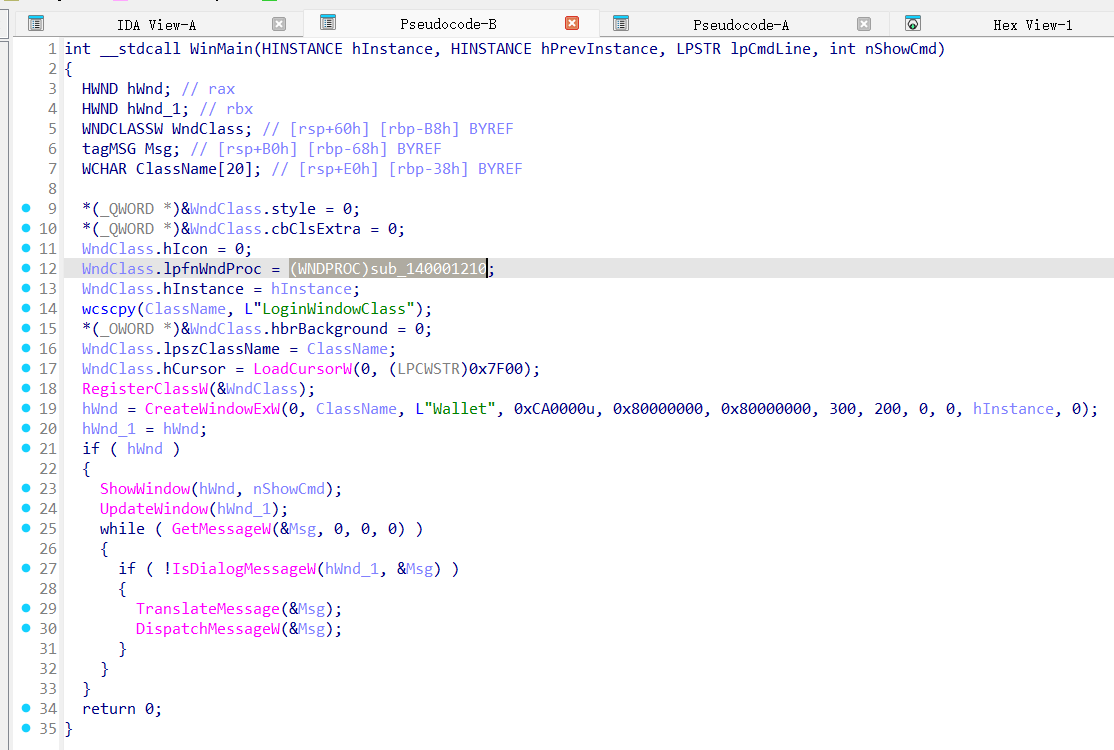Click the Hex View-1 tab icon

[x=912, y=23]
